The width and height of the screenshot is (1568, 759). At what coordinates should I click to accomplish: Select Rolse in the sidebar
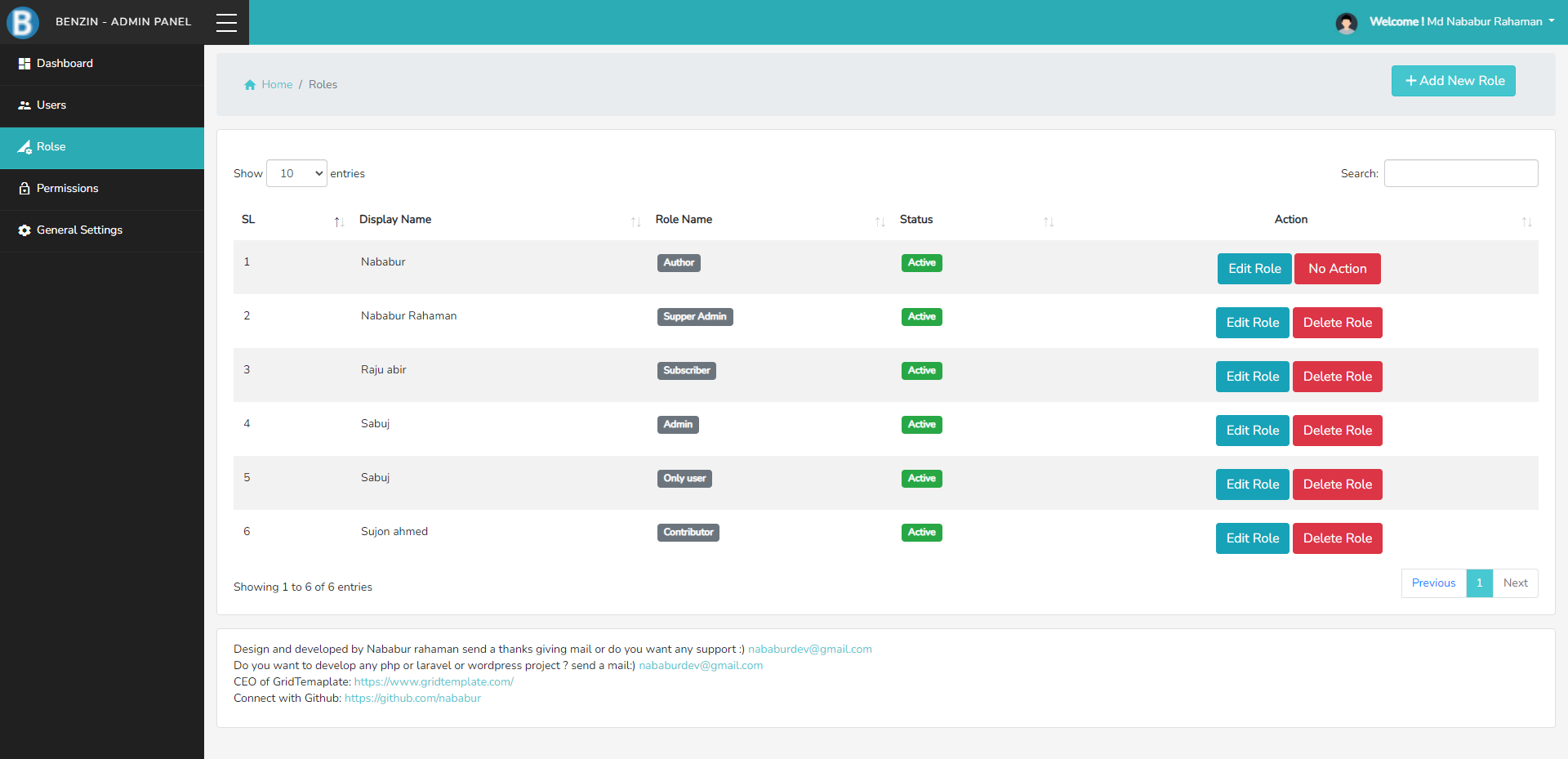click(x=102, y=148)
